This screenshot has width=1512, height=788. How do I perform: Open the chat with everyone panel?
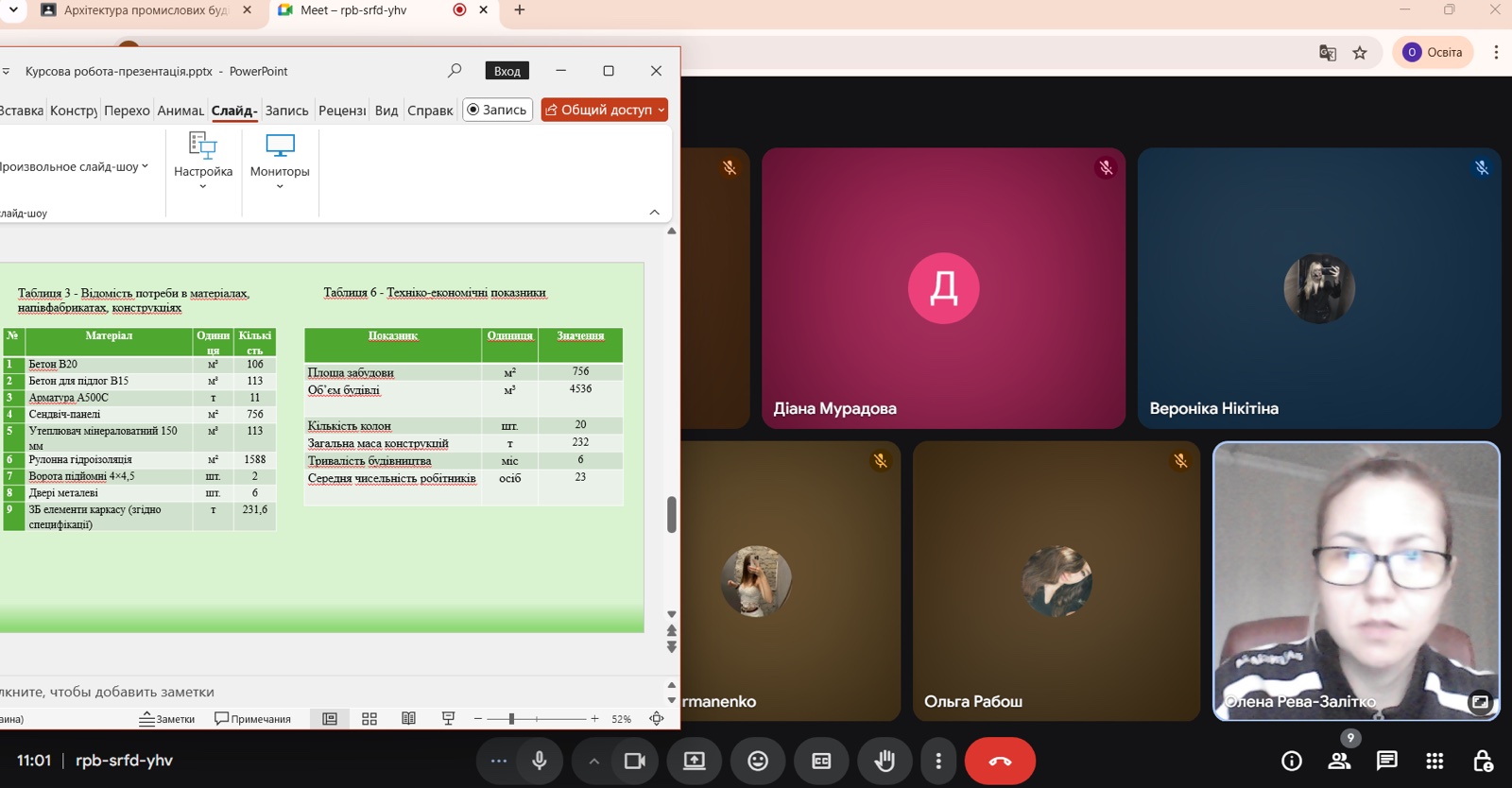coord(1386,761)
